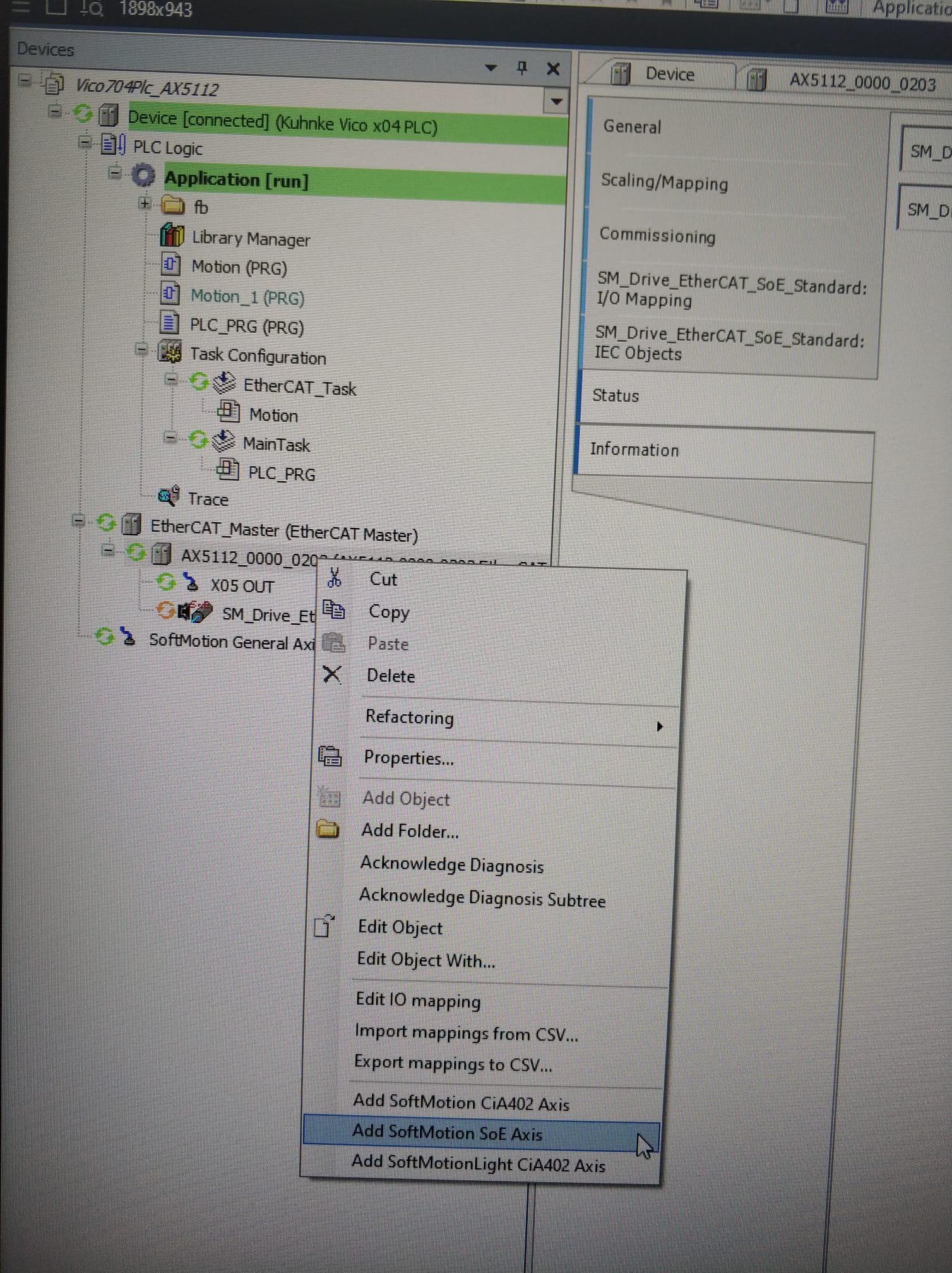Click the Properties icon in context menu
Screen dimensions: 952x1273
pos(330,756)
